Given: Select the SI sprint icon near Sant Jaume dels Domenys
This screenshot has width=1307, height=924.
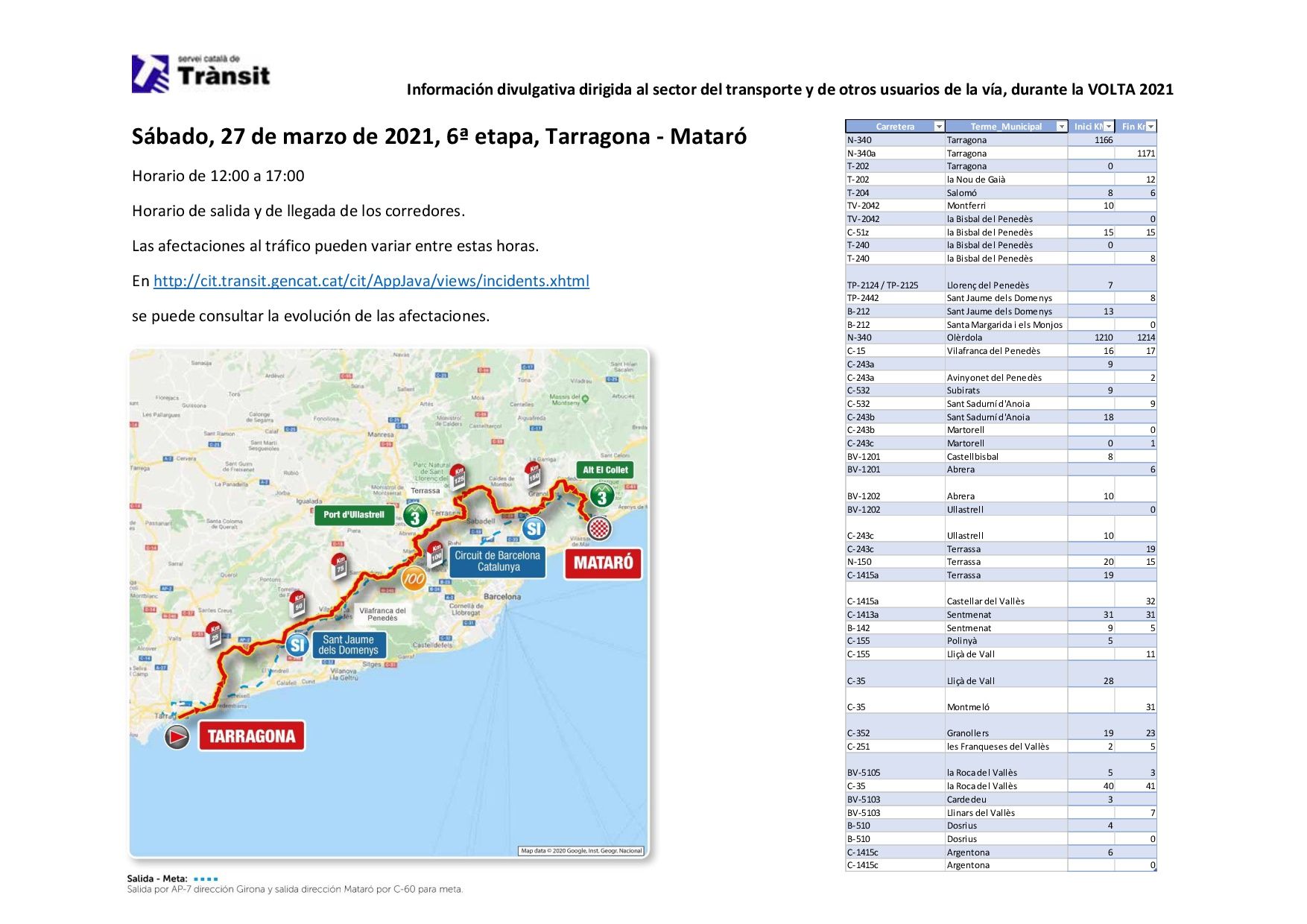Looking at the screenshot, I should [x=297, y=645].
